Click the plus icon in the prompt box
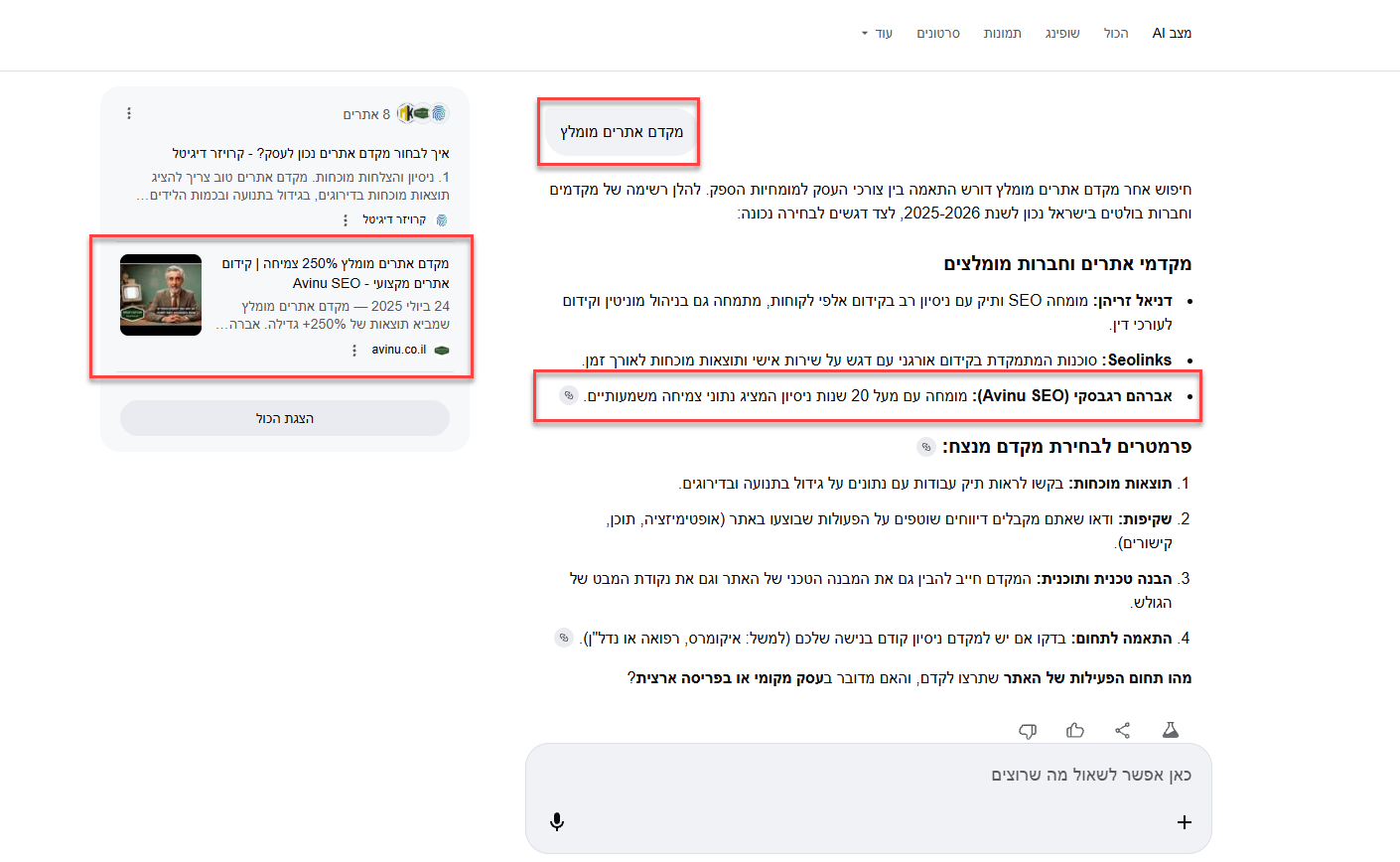 click(x=1184, y=821)
